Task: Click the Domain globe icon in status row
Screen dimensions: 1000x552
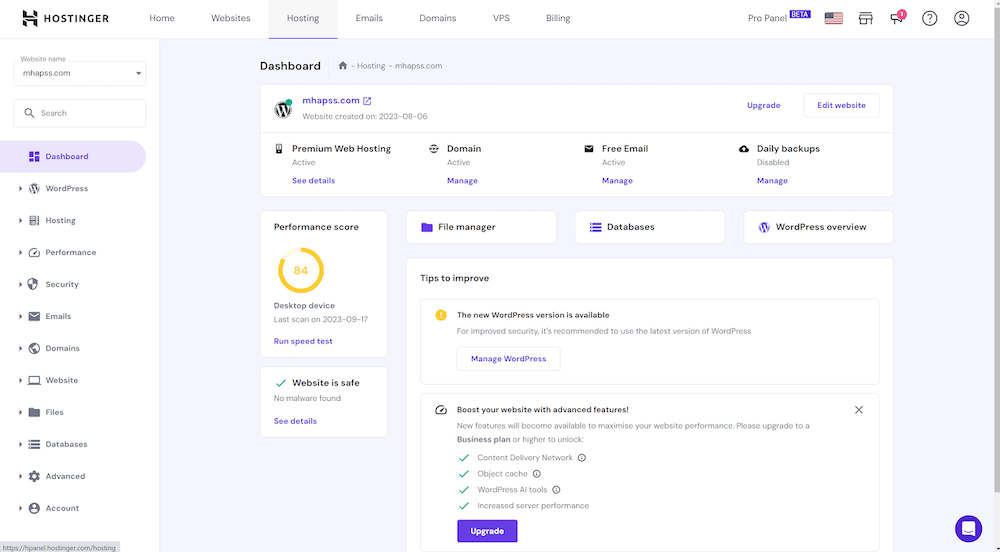Action: coord(434,149)
